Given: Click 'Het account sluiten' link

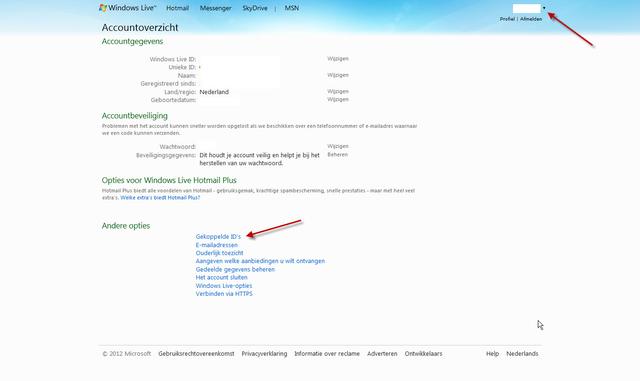Looking at the screenshot, I should coord(222,277).
